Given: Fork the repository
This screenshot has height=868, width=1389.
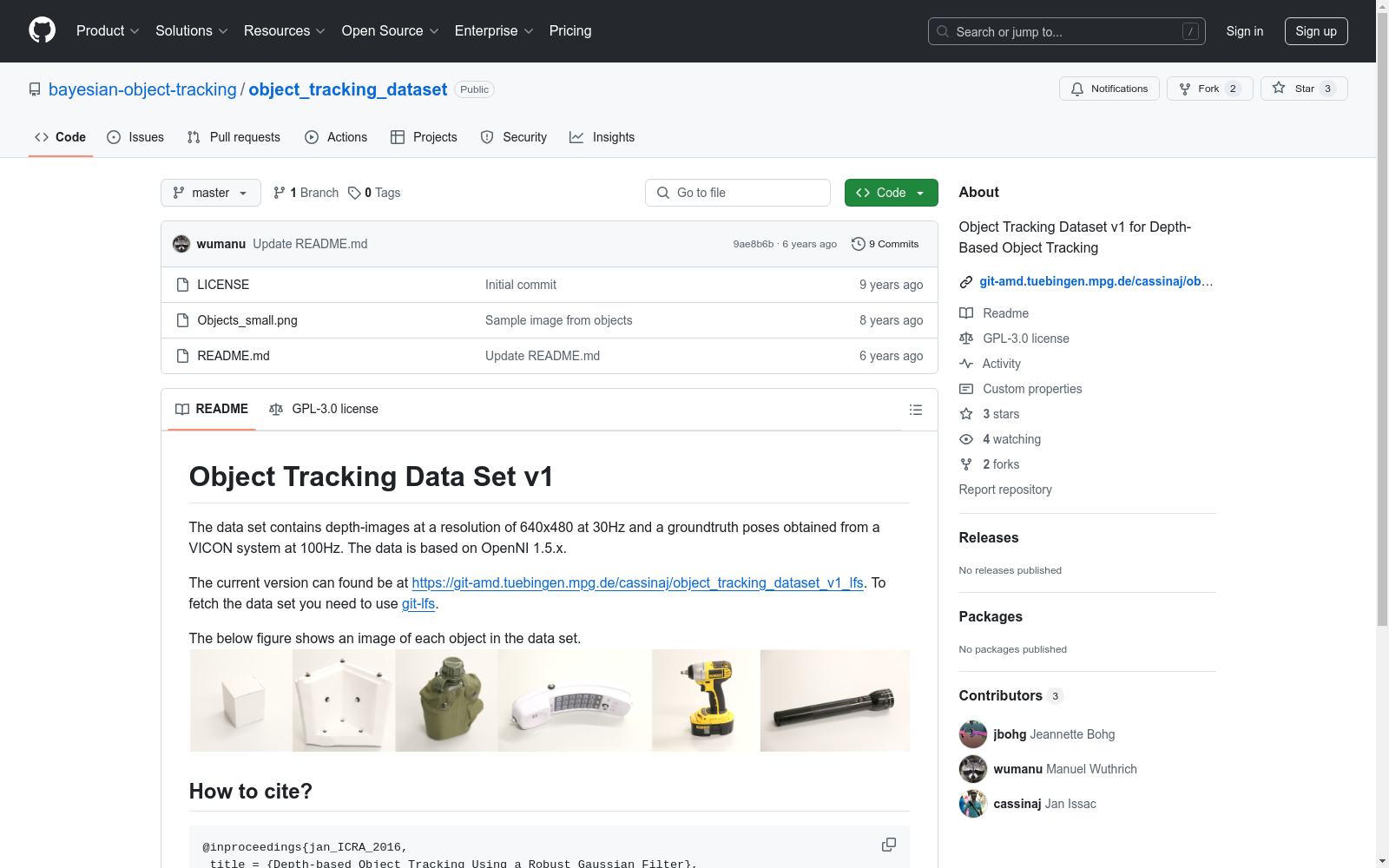Looking at the screenshot, I should pos(1210,89).
